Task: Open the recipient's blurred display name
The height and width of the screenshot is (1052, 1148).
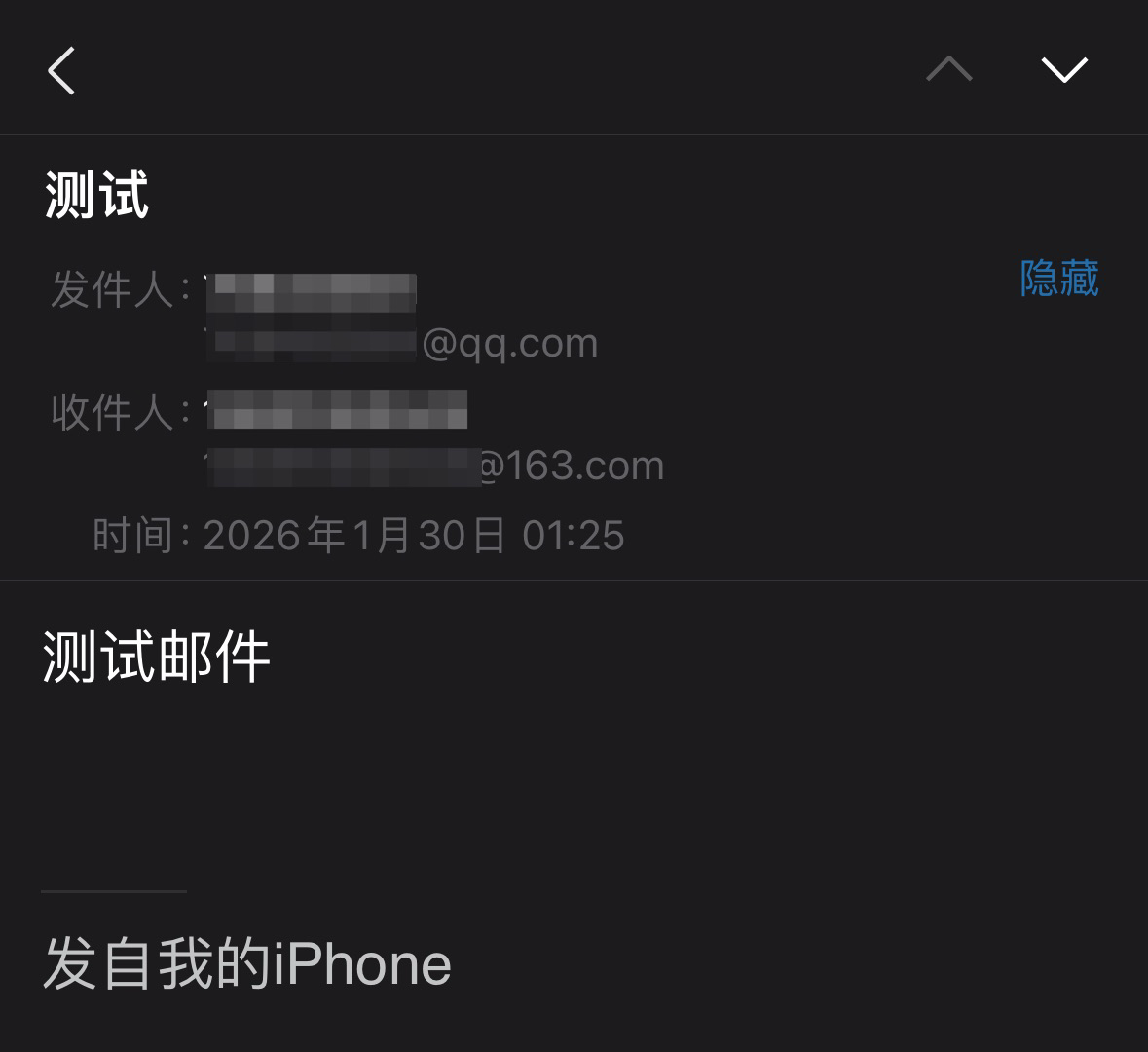Action: pyautogui.click(x=337, y=409)
